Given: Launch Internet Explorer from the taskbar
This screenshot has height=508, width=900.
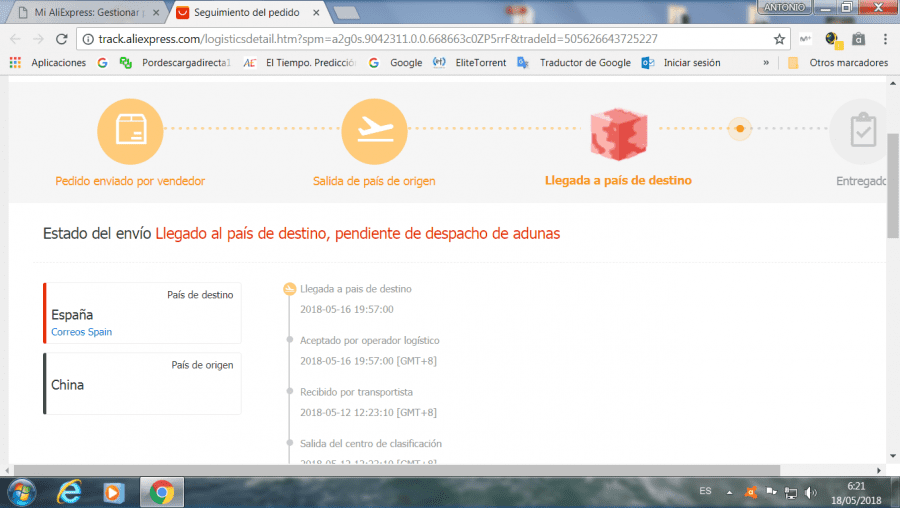Looking at the screenshot, I should pyautogui.click(x=69, y=492).
